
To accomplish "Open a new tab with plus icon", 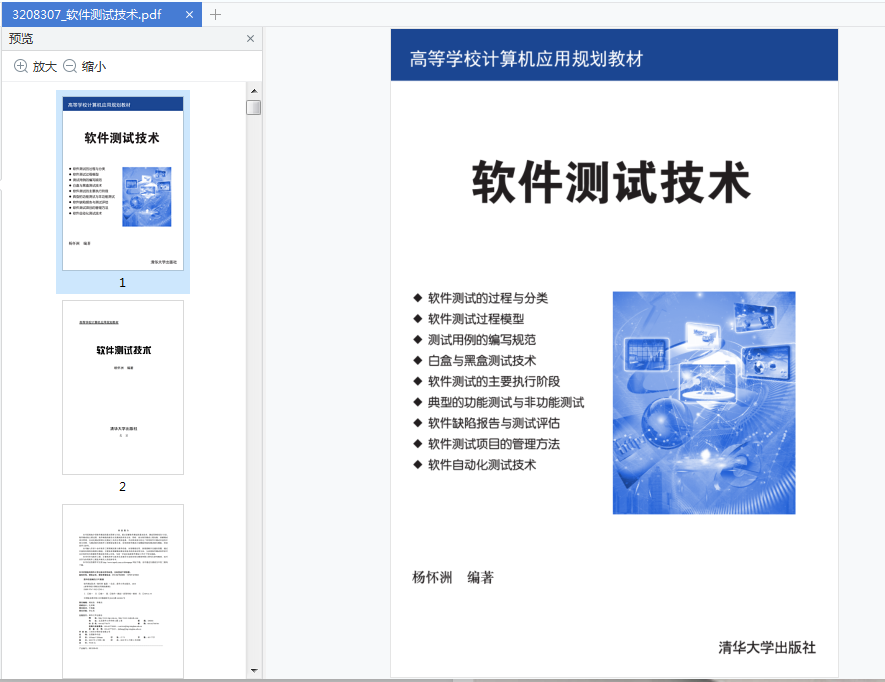I will 216,15.
